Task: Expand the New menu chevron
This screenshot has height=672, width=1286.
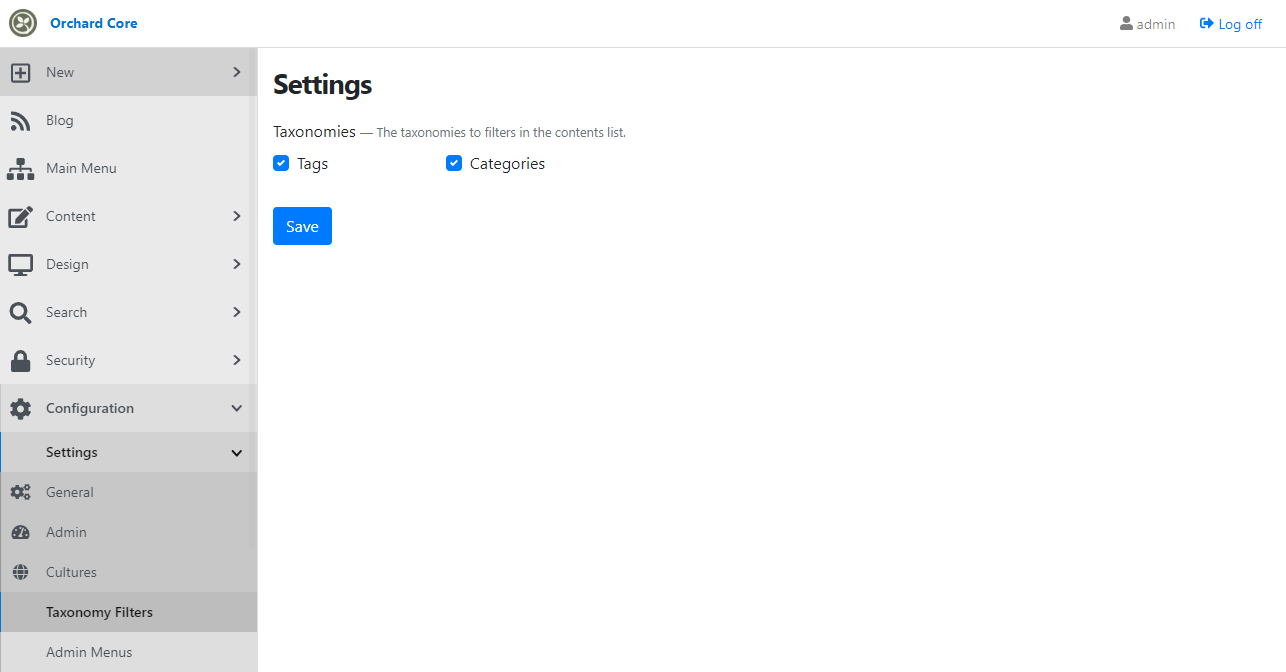Action: point(237,72)
